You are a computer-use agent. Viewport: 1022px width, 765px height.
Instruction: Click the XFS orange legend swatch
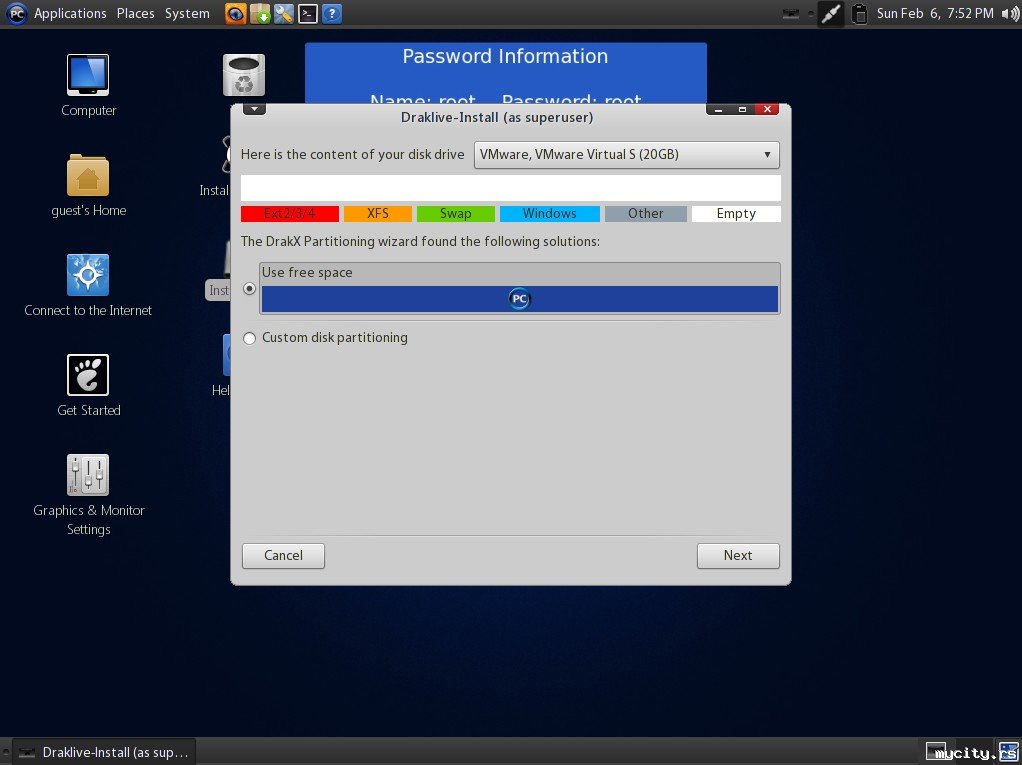tap(378, 214)
